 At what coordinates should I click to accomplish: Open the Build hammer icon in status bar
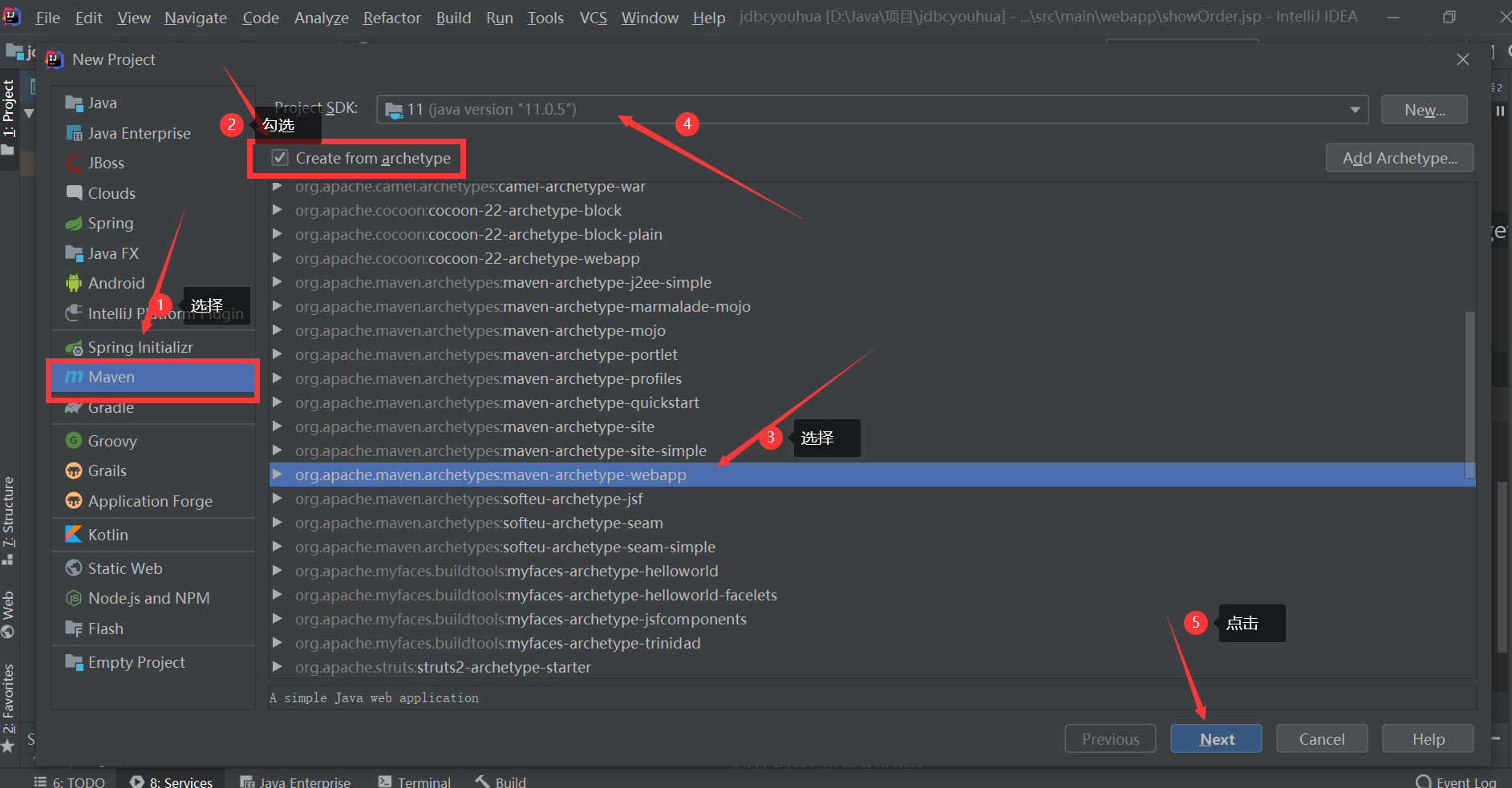click(x=482, y=782)
